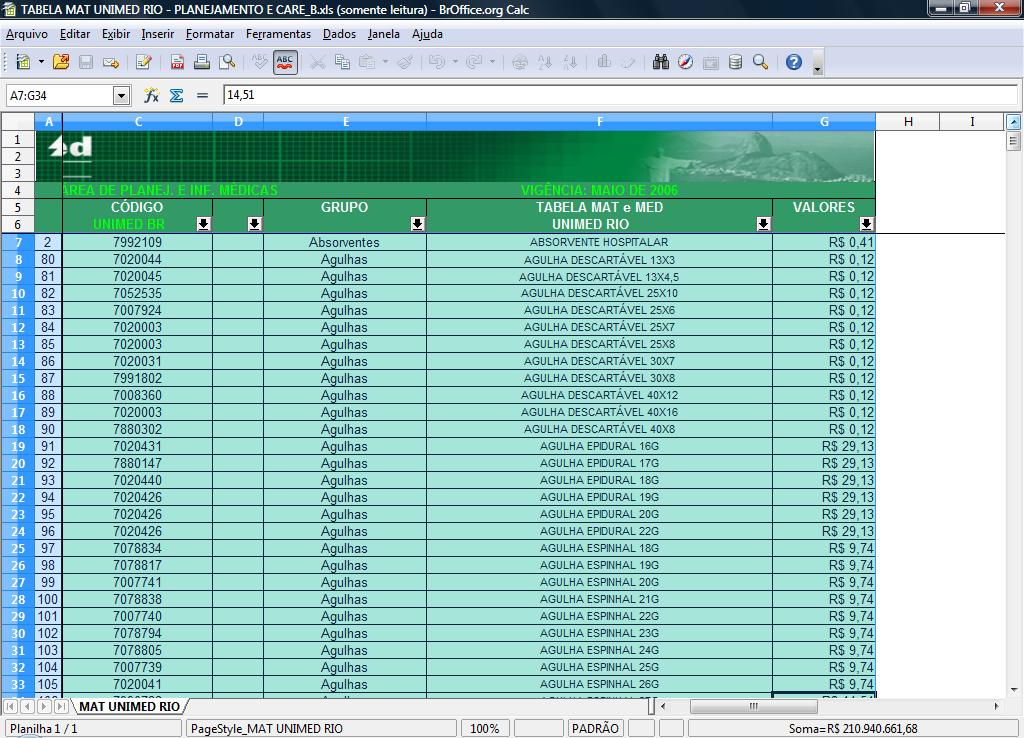Click the Zoom magnifier icon
The image size is (1024, 738).
[760, 62]
